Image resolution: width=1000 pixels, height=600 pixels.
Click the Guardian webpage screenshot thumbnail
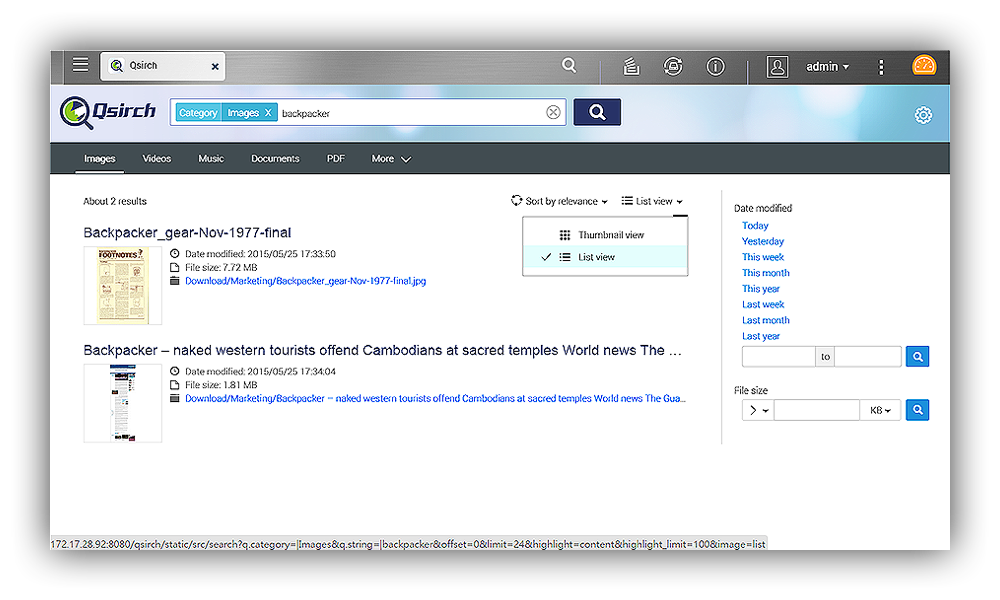[x=122, y=403]
